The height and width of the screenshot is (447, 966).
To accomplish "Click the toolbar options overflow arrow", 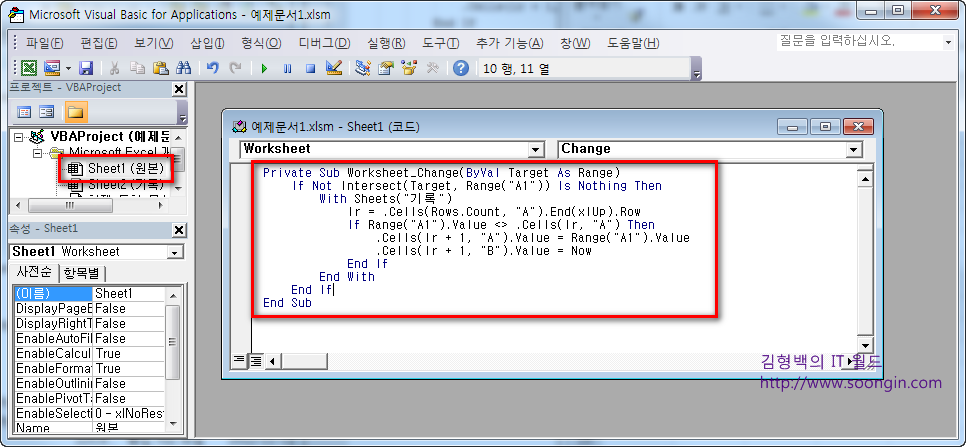I will pyautogui.click(x=697, y=69).
